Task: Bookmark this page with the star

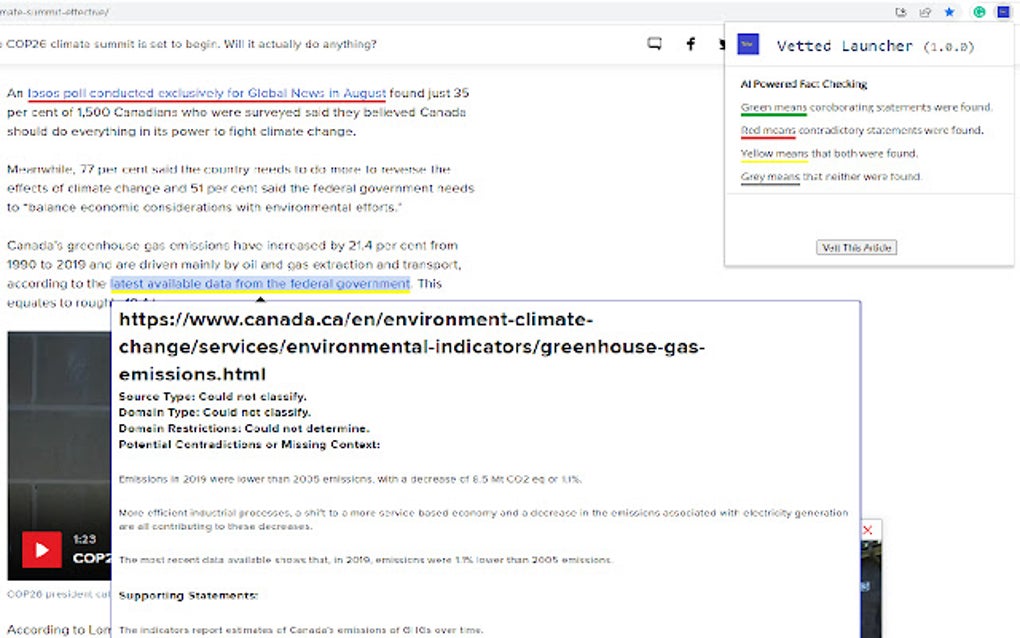Action: click(x=950, y=12)
